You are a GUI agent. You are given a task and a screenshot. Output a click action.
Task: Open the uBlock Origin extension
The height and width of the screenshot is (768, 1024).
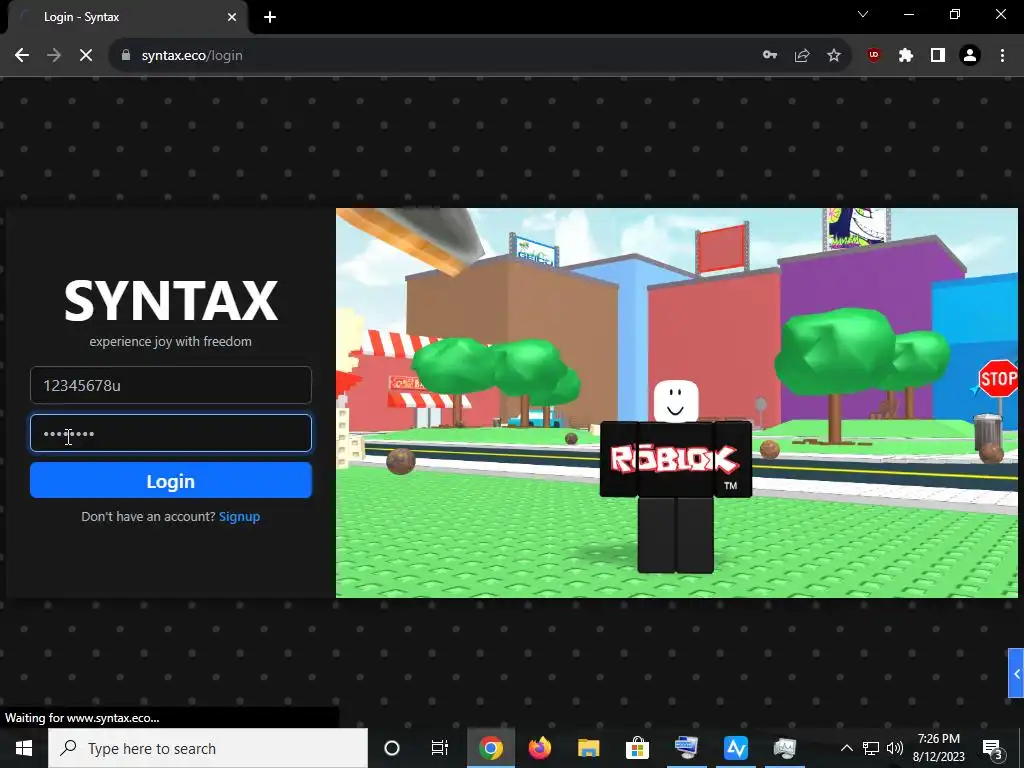[x=874, y=56]
